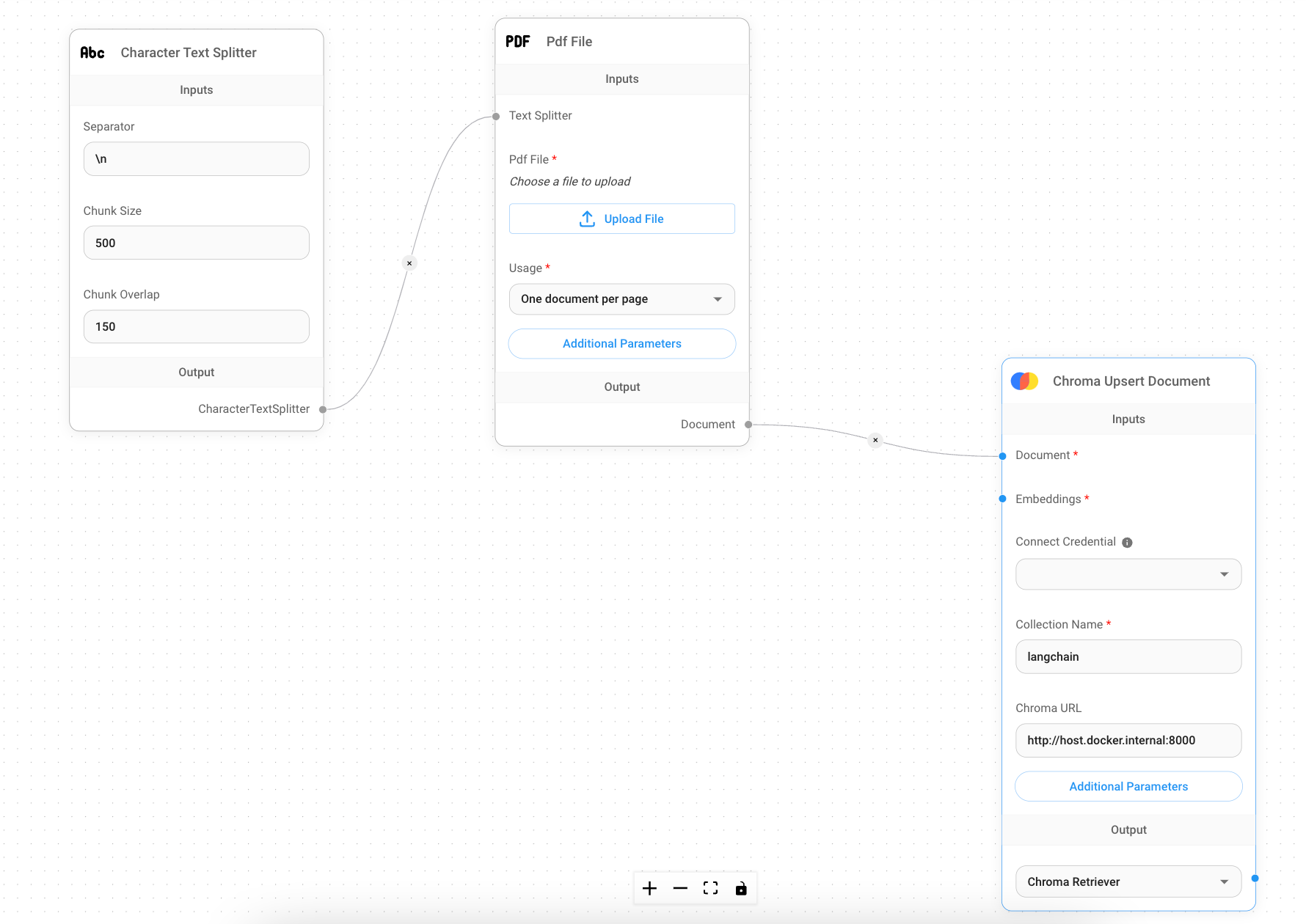Click the Chunk Overlap field
The image size is (1306, 924).
(x=197, y=326)
